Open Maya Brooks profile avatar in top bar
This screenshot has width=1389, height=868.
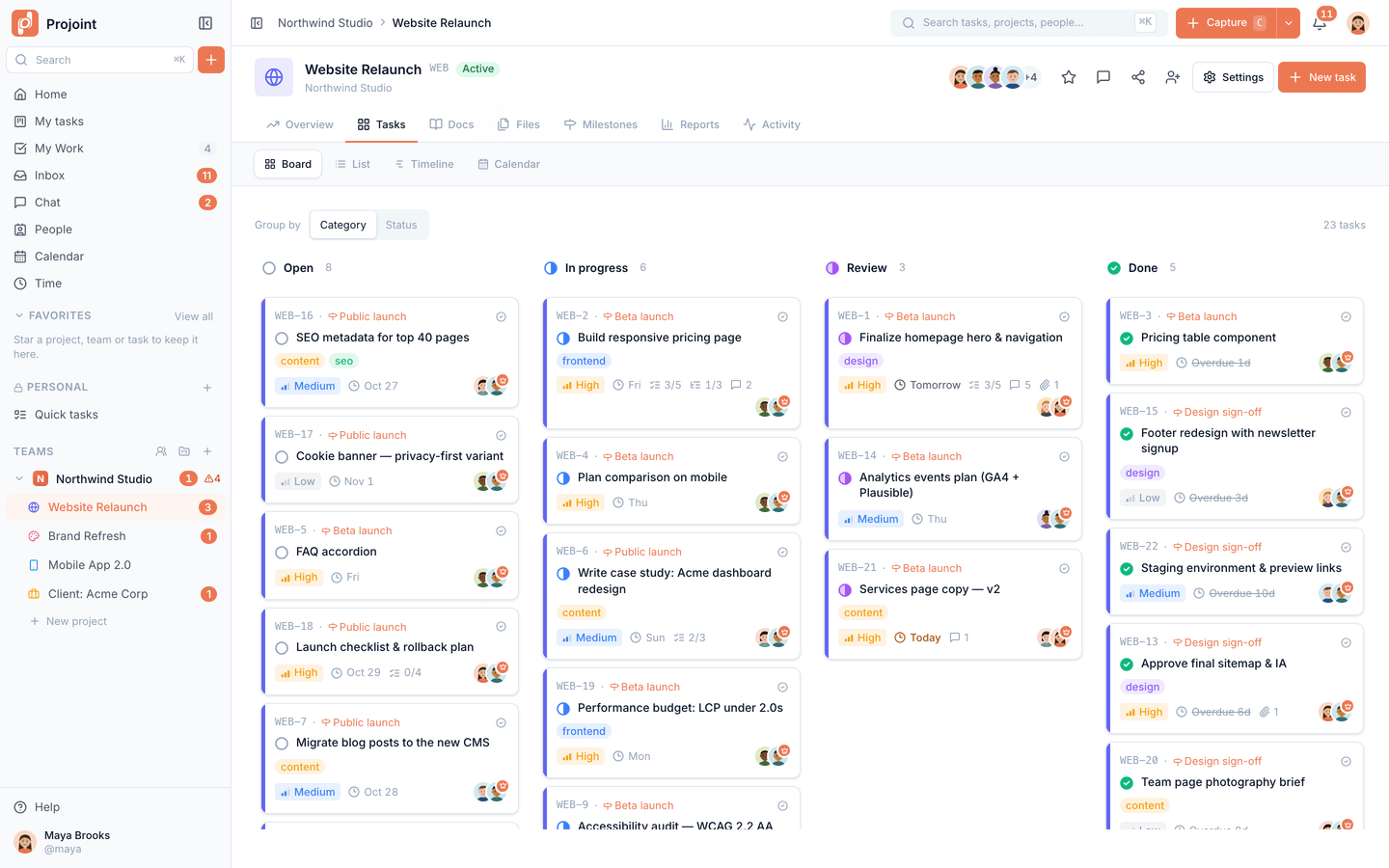[1358, 23]
